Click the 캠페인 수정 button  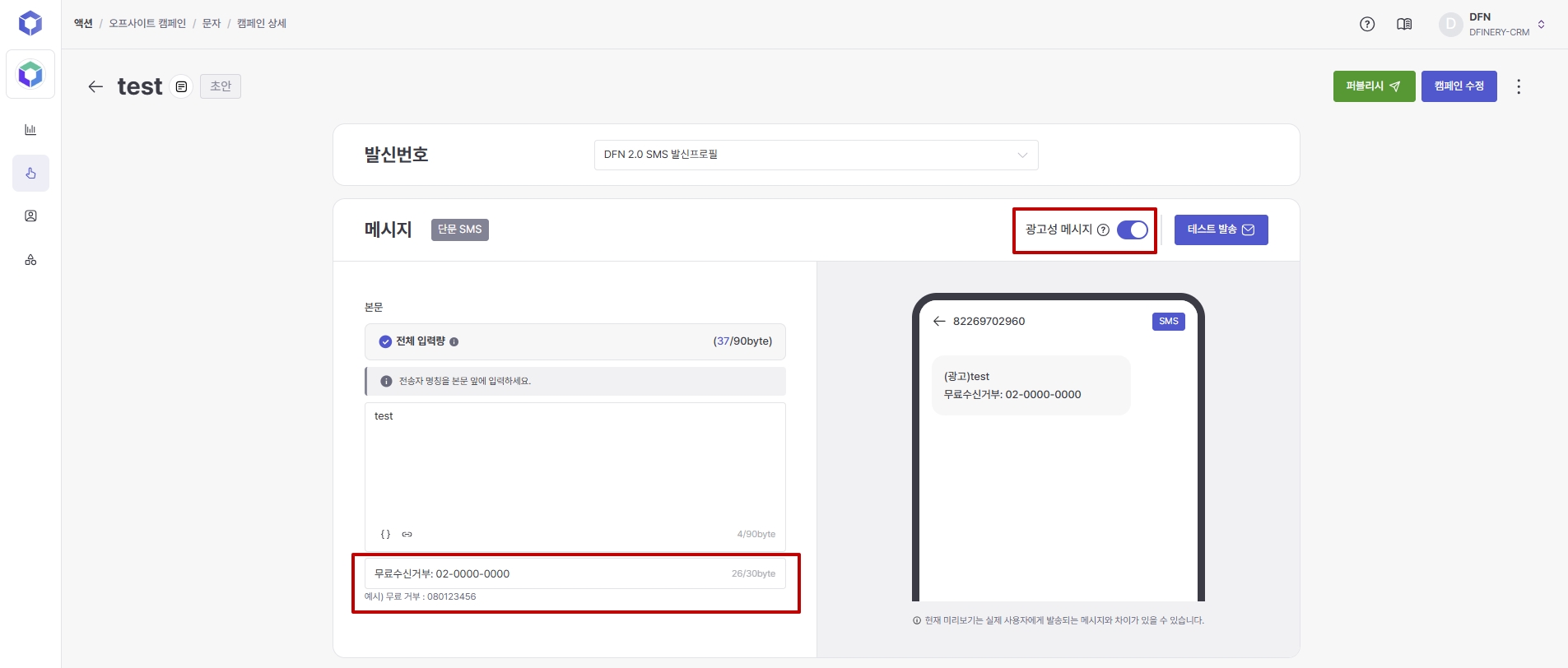point(1459,86)
